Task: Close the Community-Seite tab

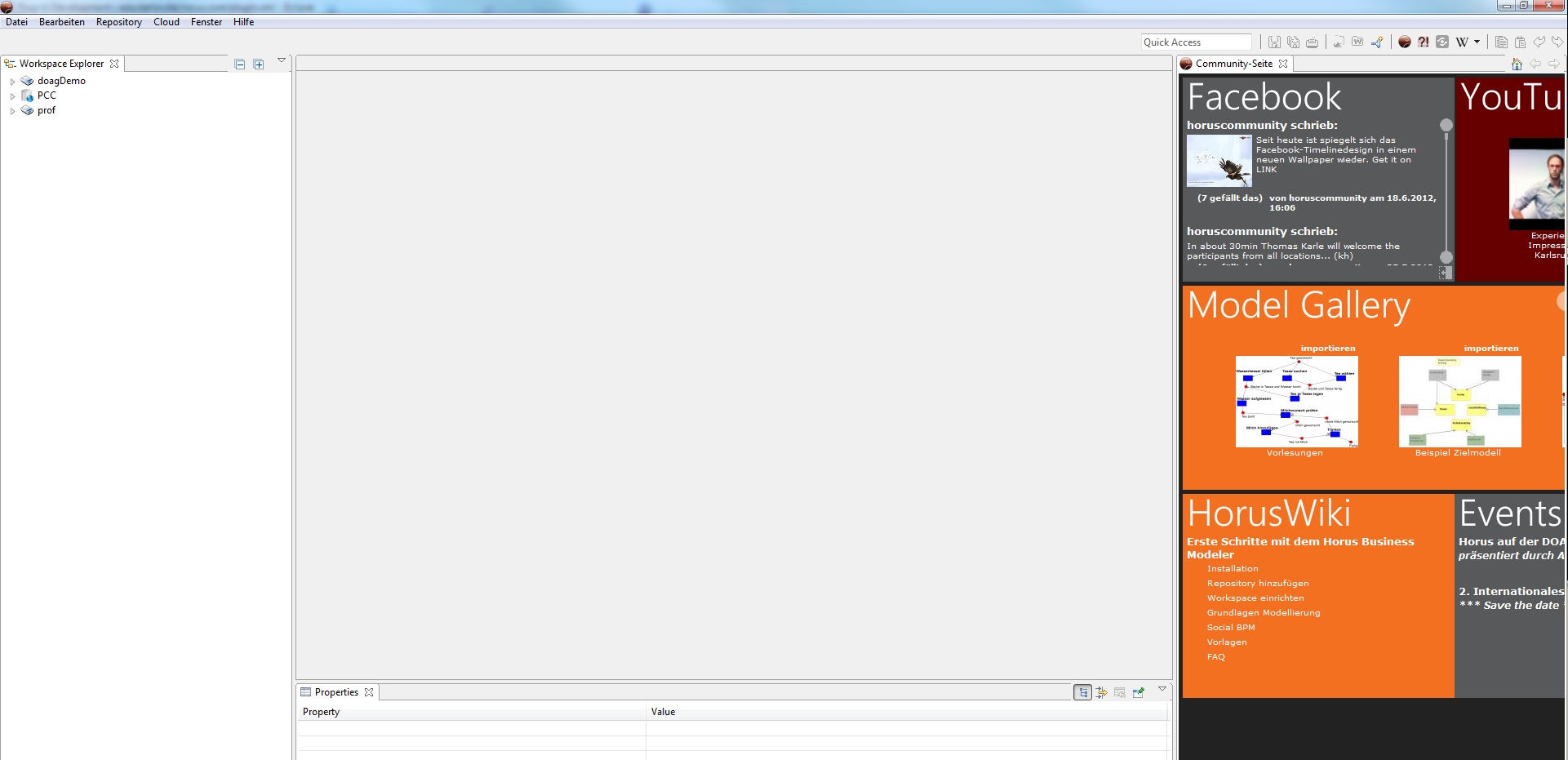Action: coord(1283,64)
